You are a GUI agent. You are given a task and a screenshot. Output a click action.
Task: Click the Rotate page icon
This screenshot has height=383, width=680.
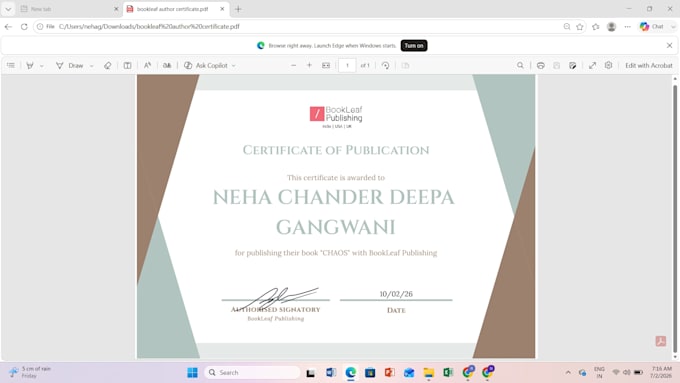coord(386,65)
